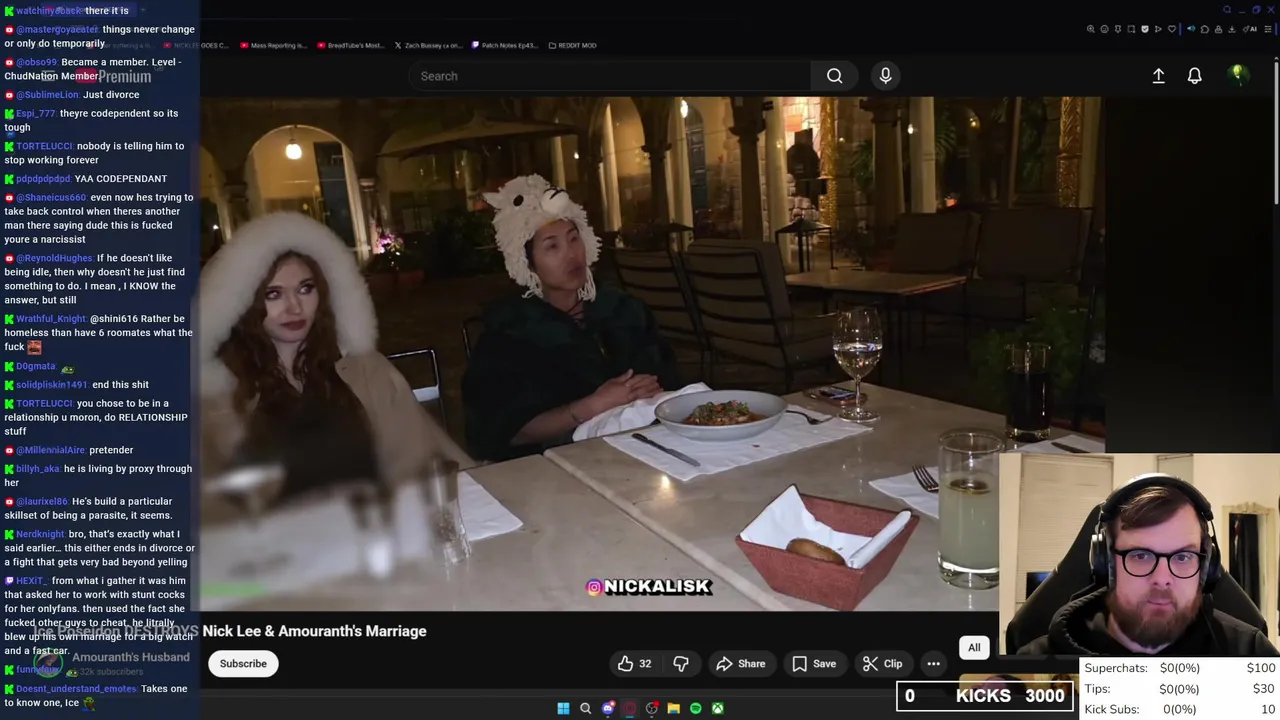Click the pinboard pin toolbar icon
1280x720 pixels.
(x=1118, y=29)
